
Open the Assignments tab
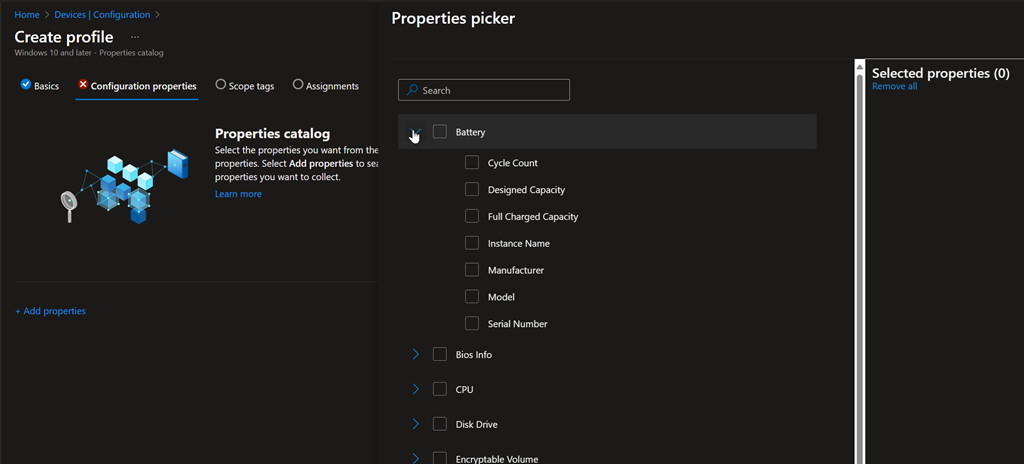[x=326, y=86]
